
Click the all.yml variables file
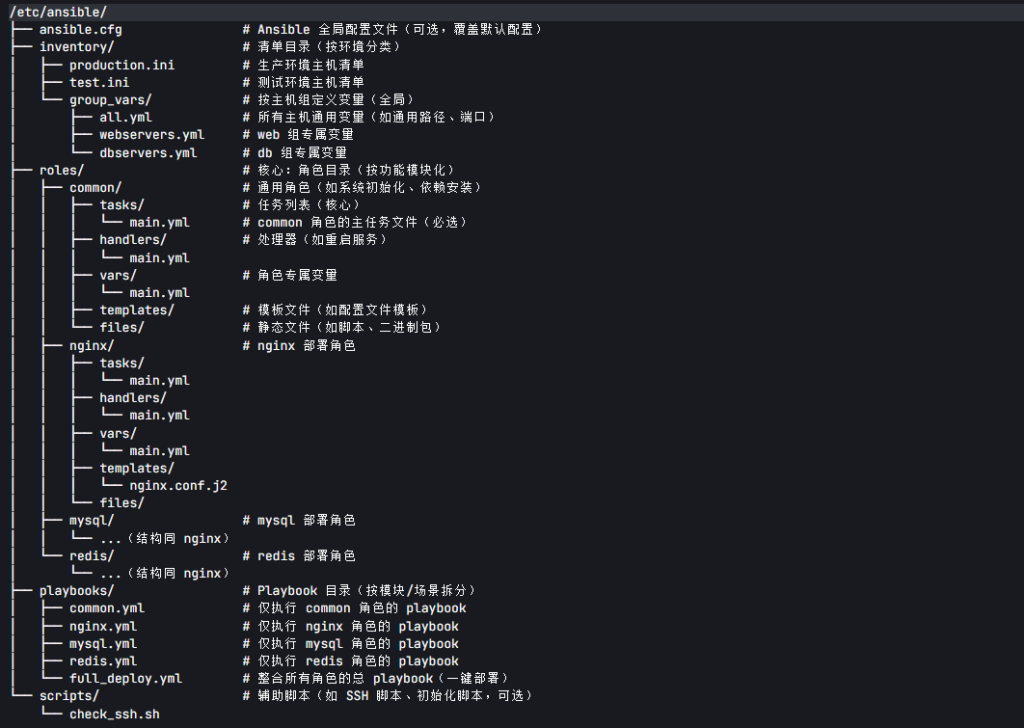[125, 117]
